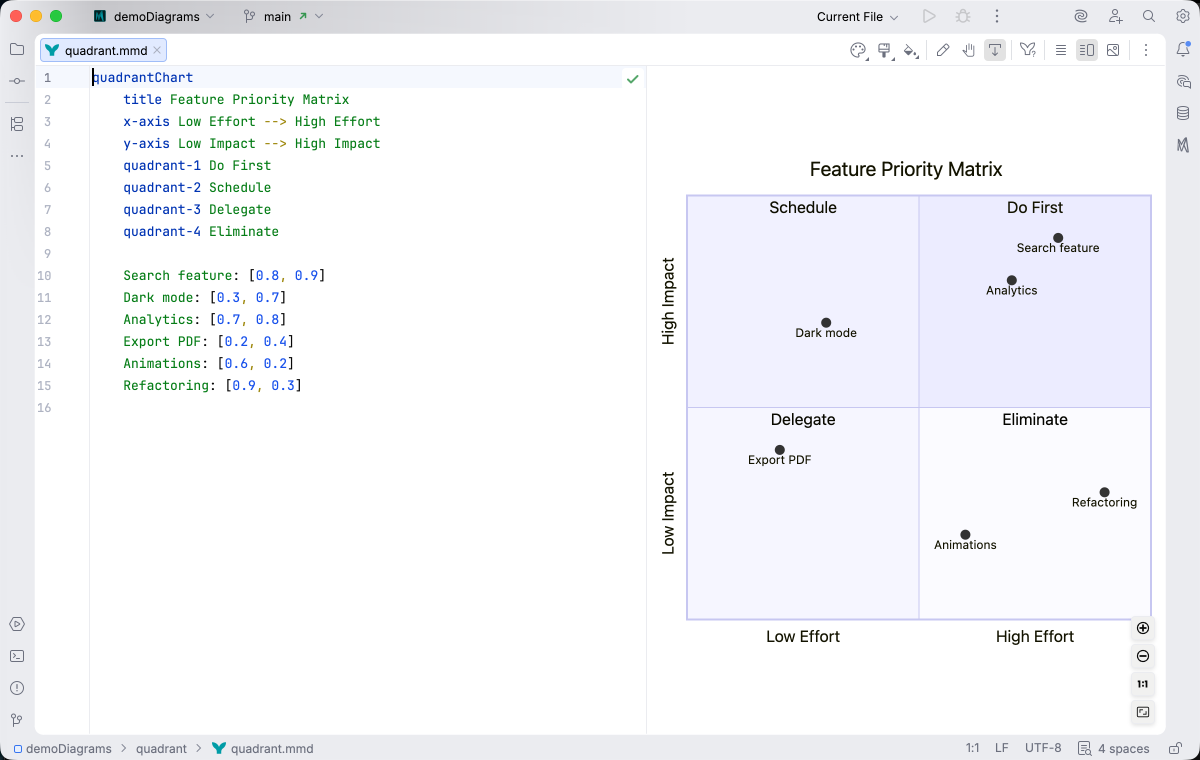Click the fill bucket color icon
The height and width of the screenshot is (760, 1200).
[910, 50]
